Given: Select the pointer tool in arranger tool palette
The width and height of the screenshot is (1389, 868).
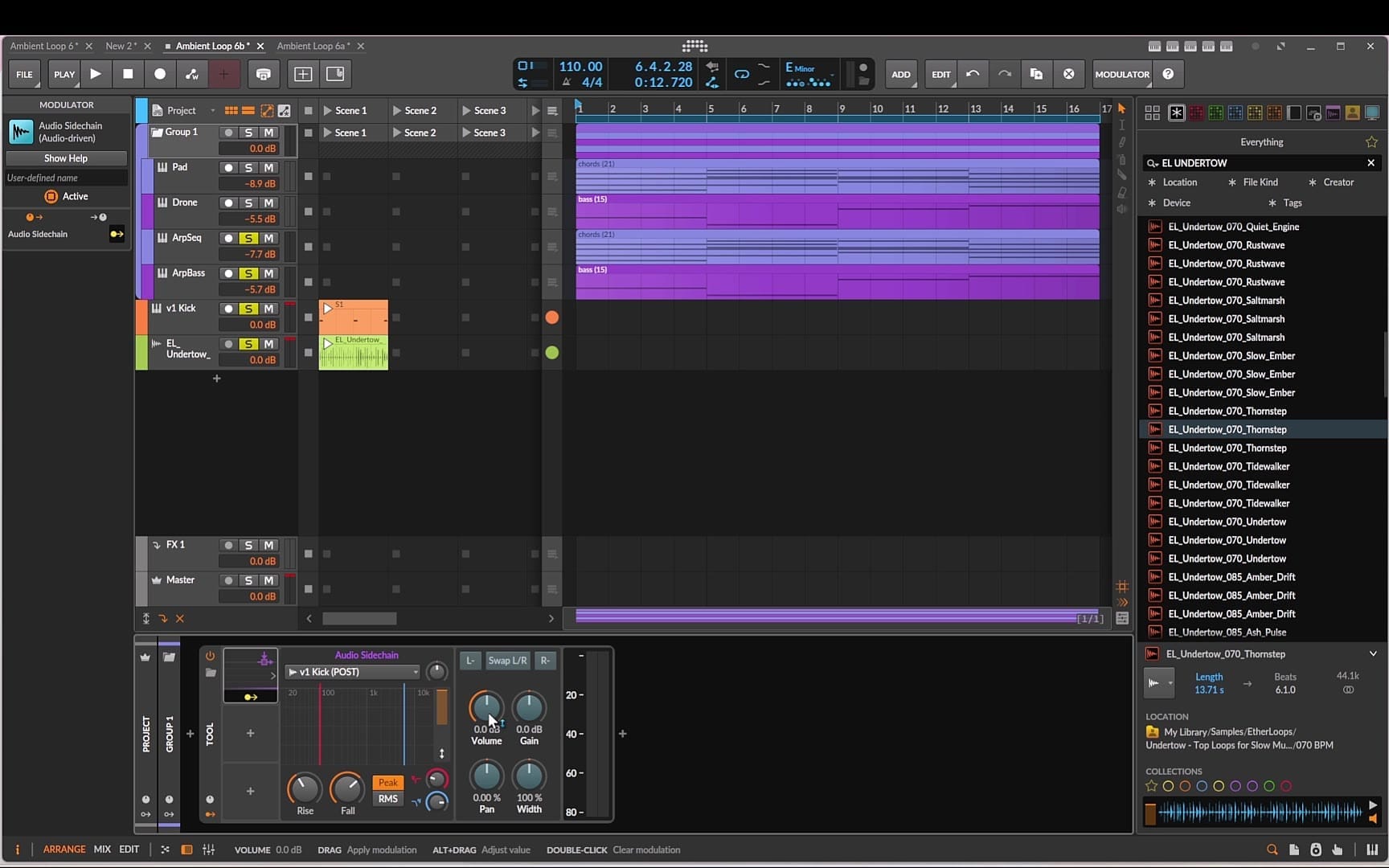Looking at the screenshot, I should [1122, 108].
